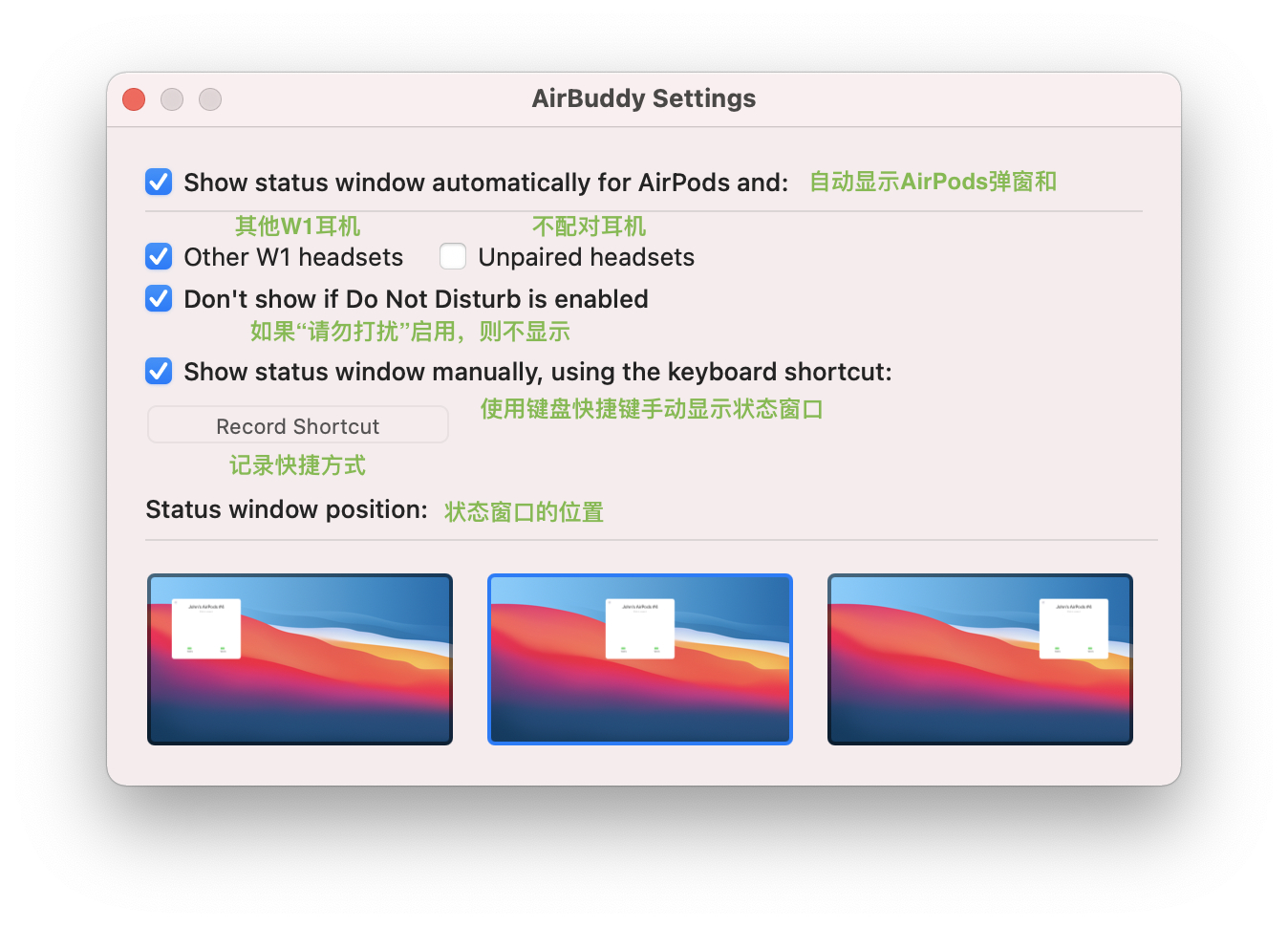The height and width of the screenshot is (927, 1288).
Task: Toggle 'Don't show if Do Not Disturb' checkbox
Action: point(159,298)
